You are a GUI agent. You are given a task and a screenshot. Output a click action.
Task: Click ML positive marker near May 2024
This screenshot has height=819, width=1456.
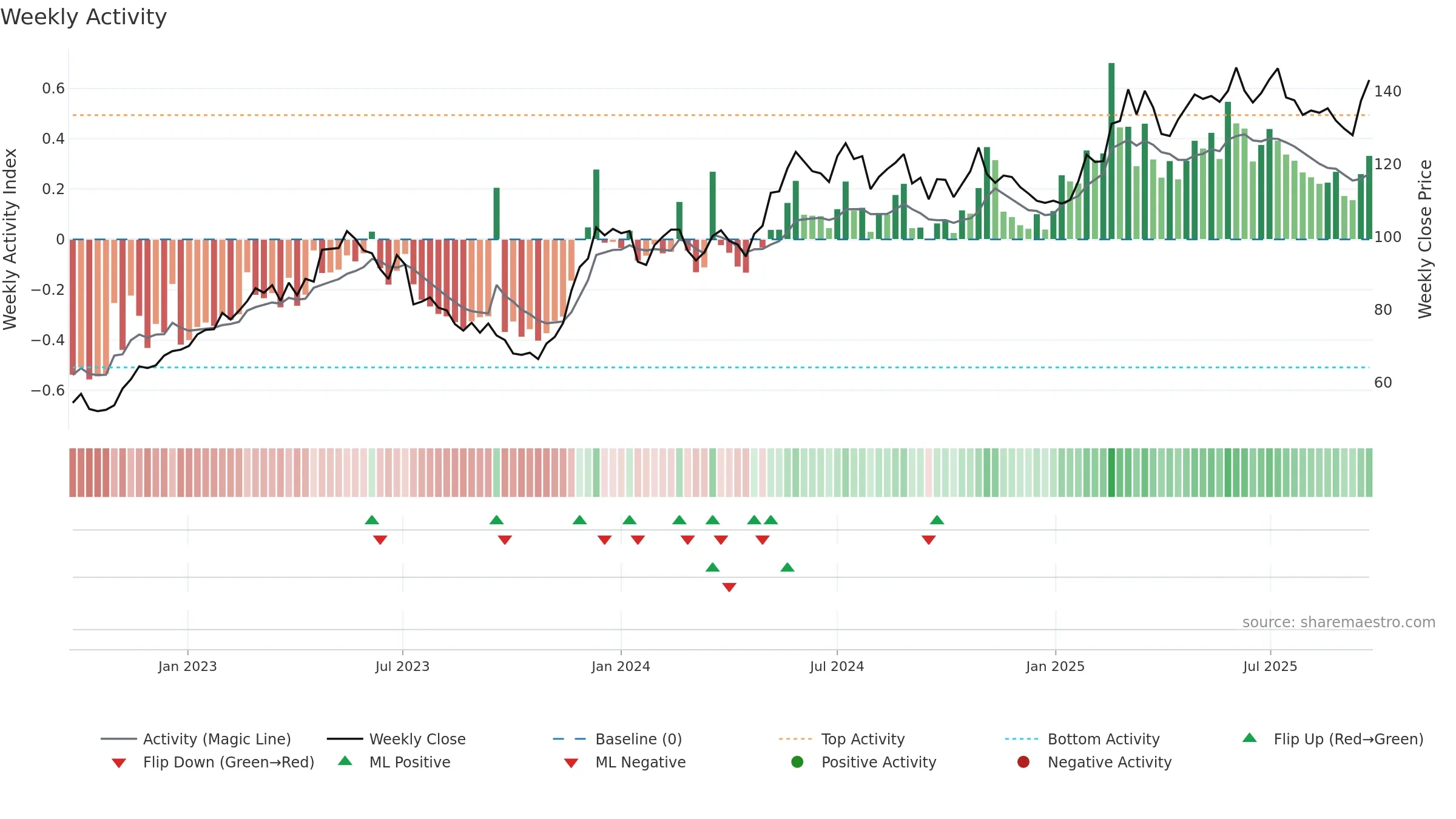[x=787, y=567]
